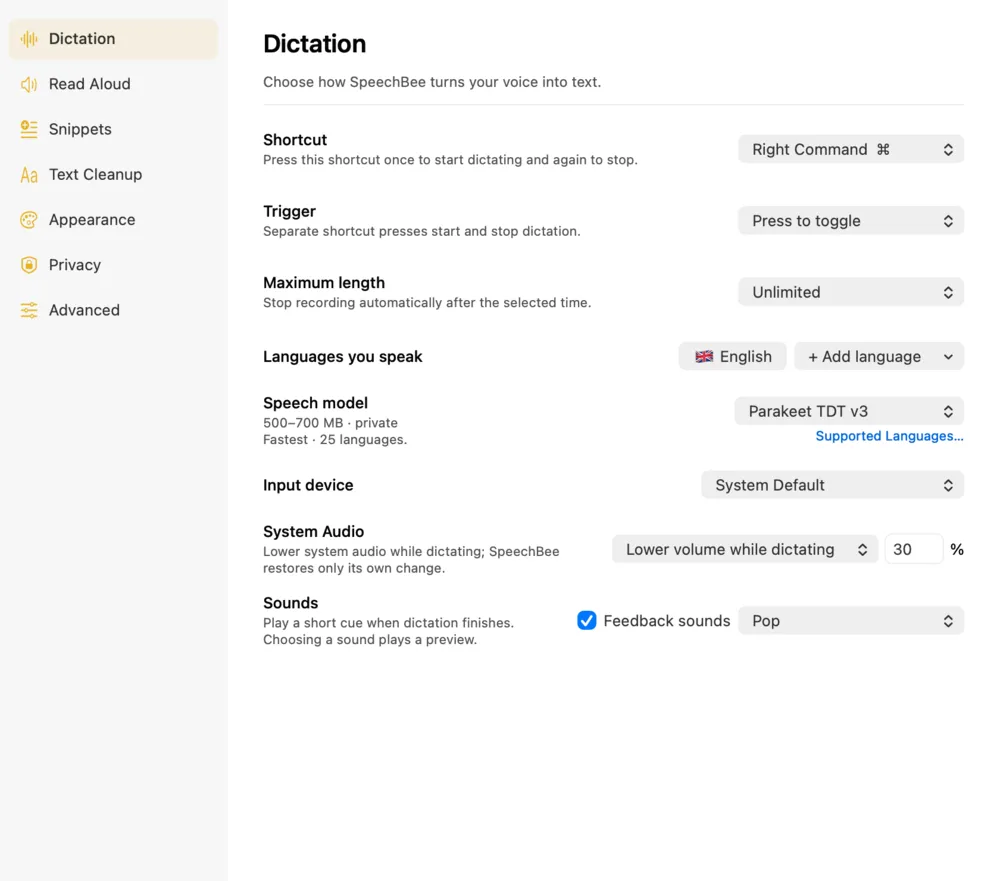Open the System Default input device dropdown

coord(832,485)
